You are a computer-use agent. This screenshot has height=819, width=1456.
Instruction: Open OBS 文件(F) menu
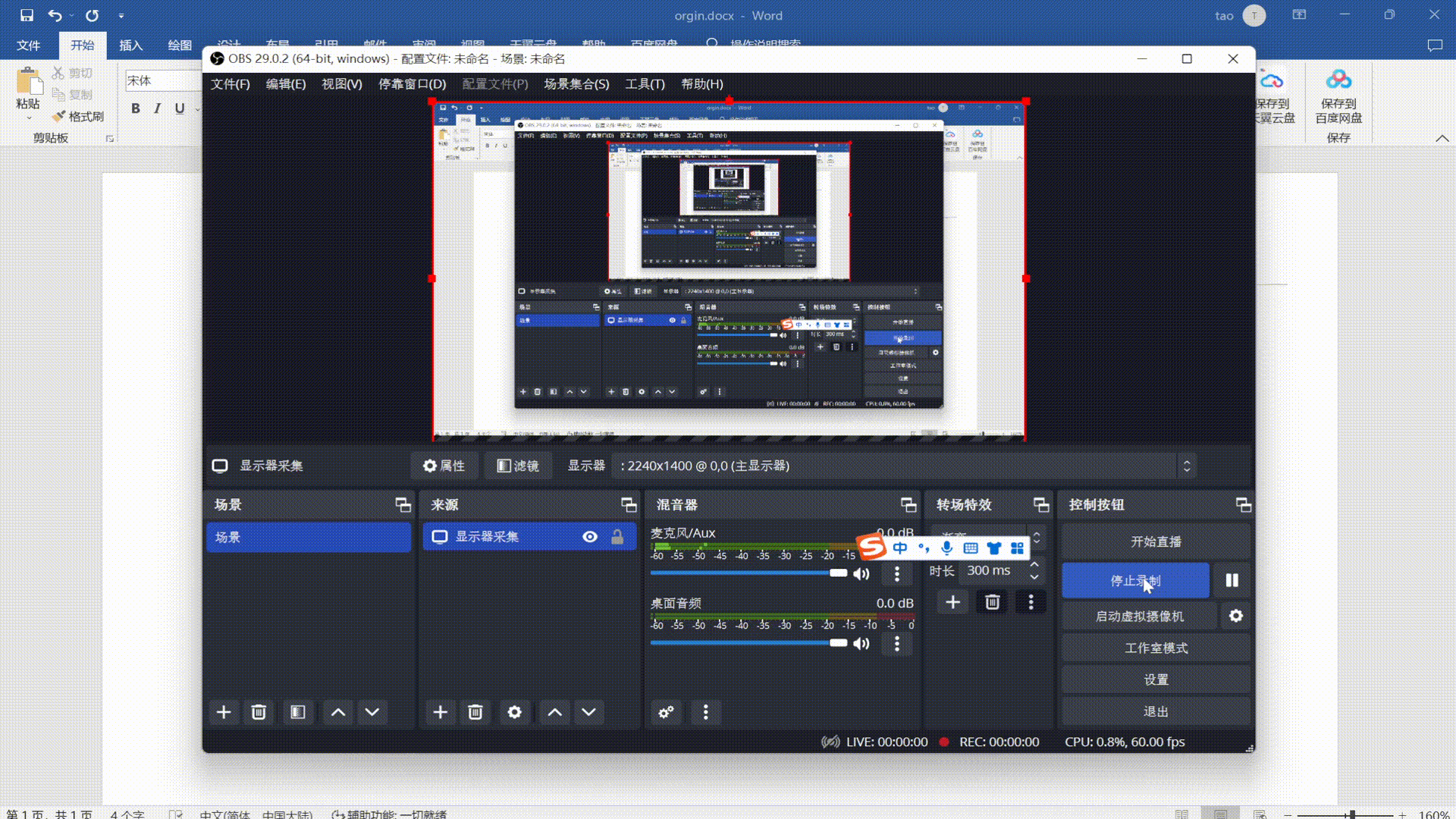[231, 84]
